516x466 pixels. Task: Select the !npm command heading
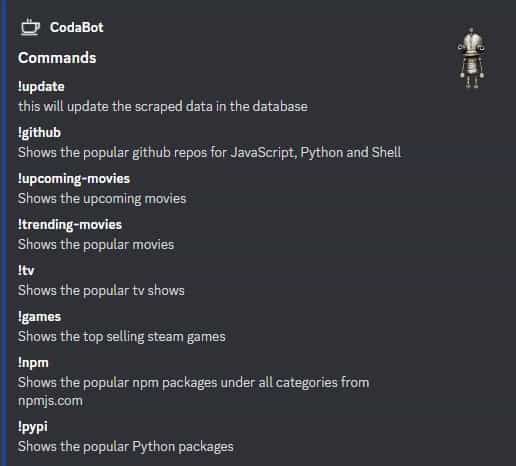click(33, 363)
